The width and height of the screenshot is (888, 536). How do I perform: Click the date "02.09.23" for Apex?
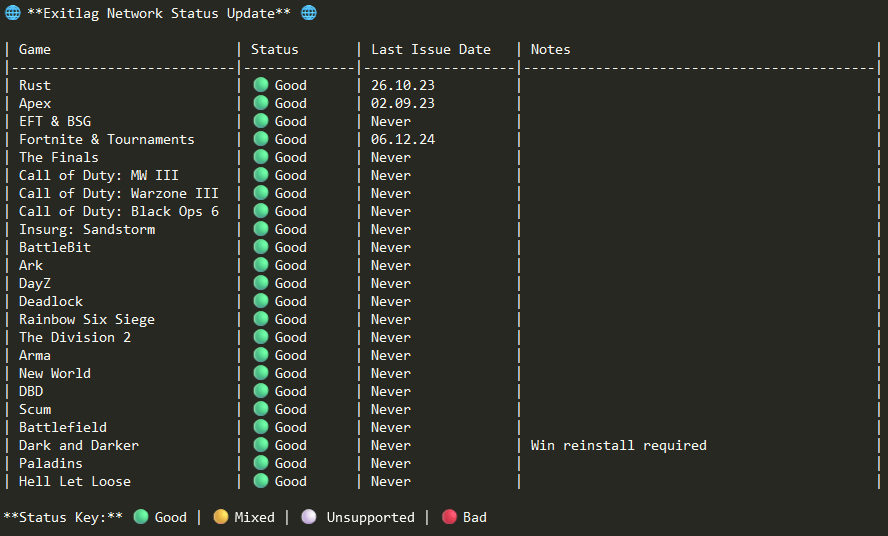(403, 104)
